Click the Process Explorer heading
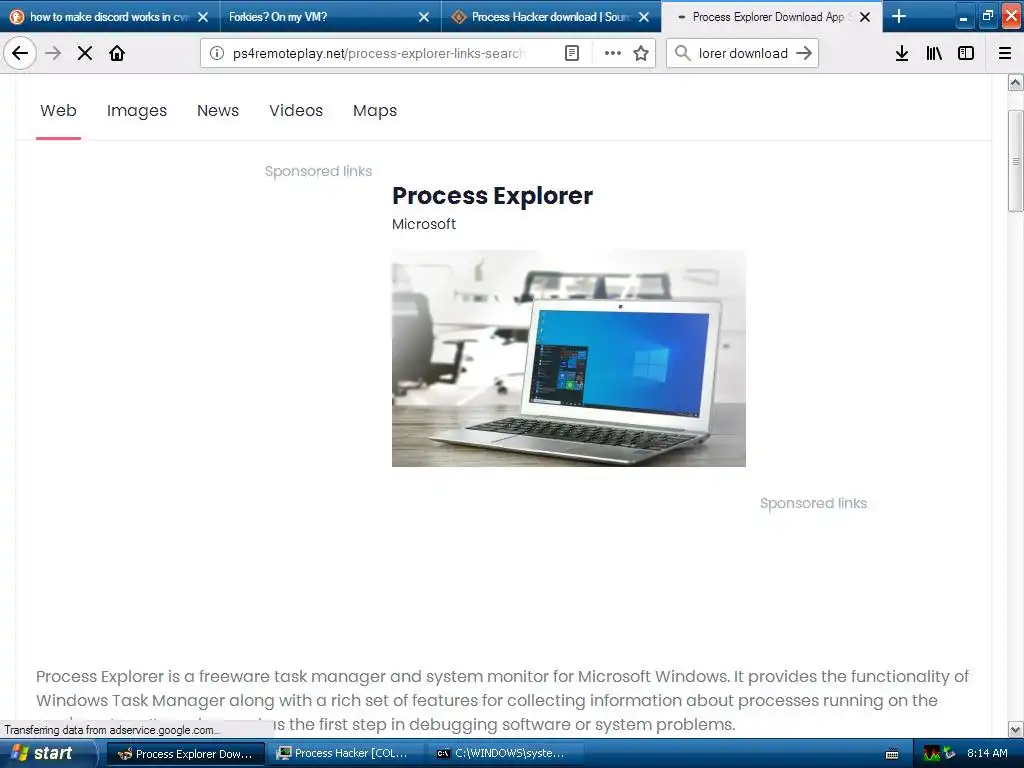 [492, 195]
